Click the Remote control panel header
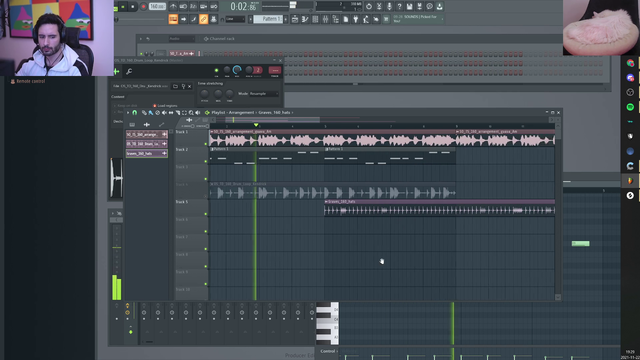The width and height of the screenshot is (640, 360). [x=28, y=81]
